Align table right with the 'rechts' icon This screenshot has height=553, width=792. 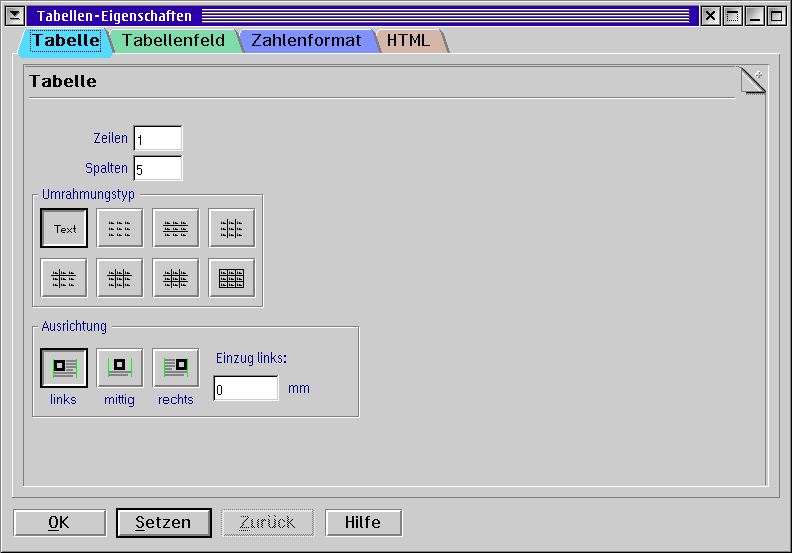click(176, 368)
